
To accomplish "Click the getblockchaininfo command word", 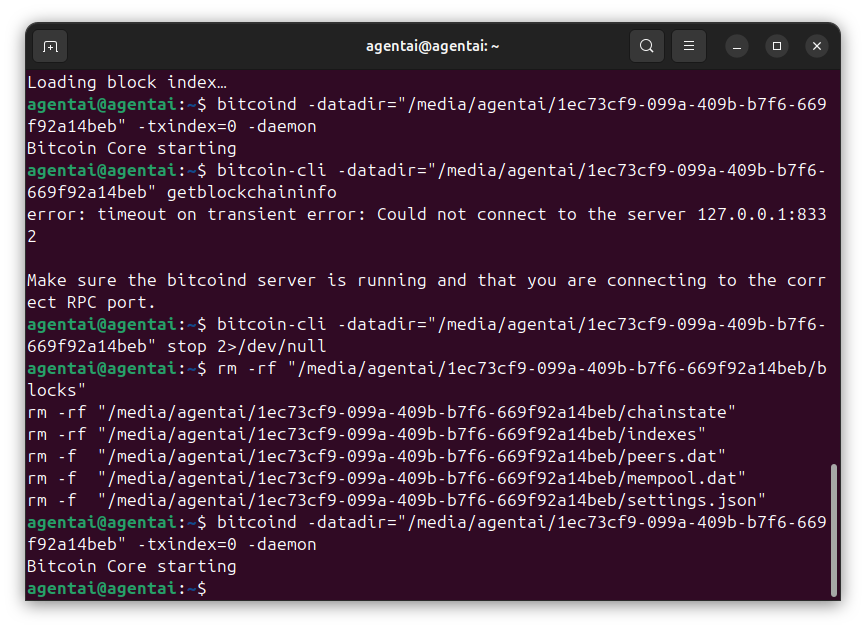I will point(252,192).
